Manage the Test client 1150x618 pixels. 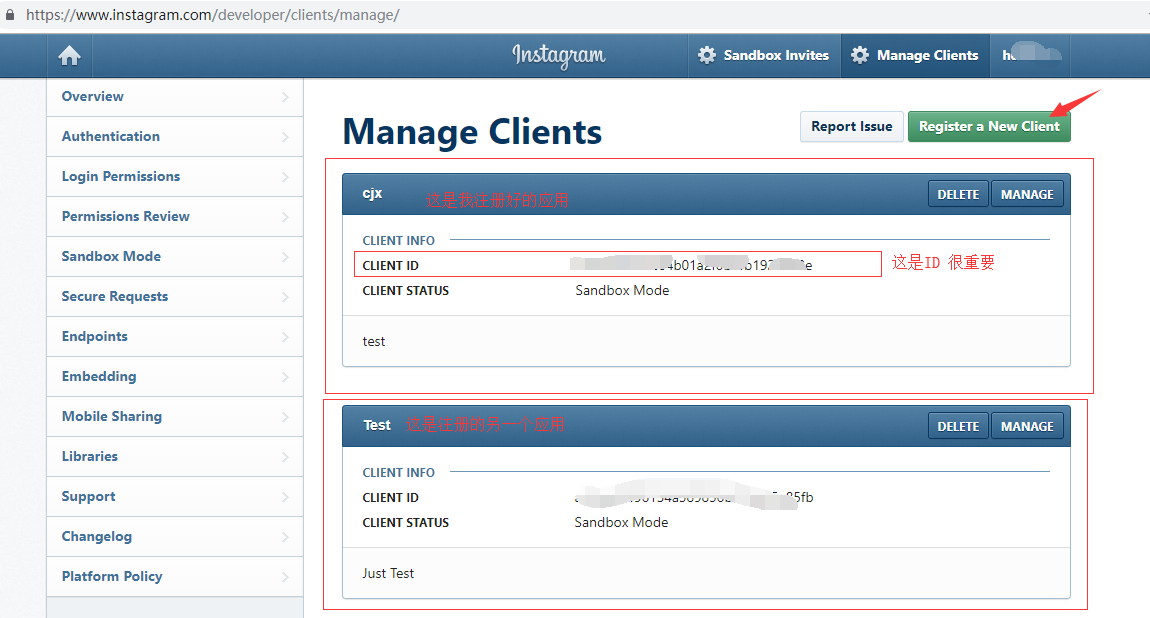tap(1027, 426)
